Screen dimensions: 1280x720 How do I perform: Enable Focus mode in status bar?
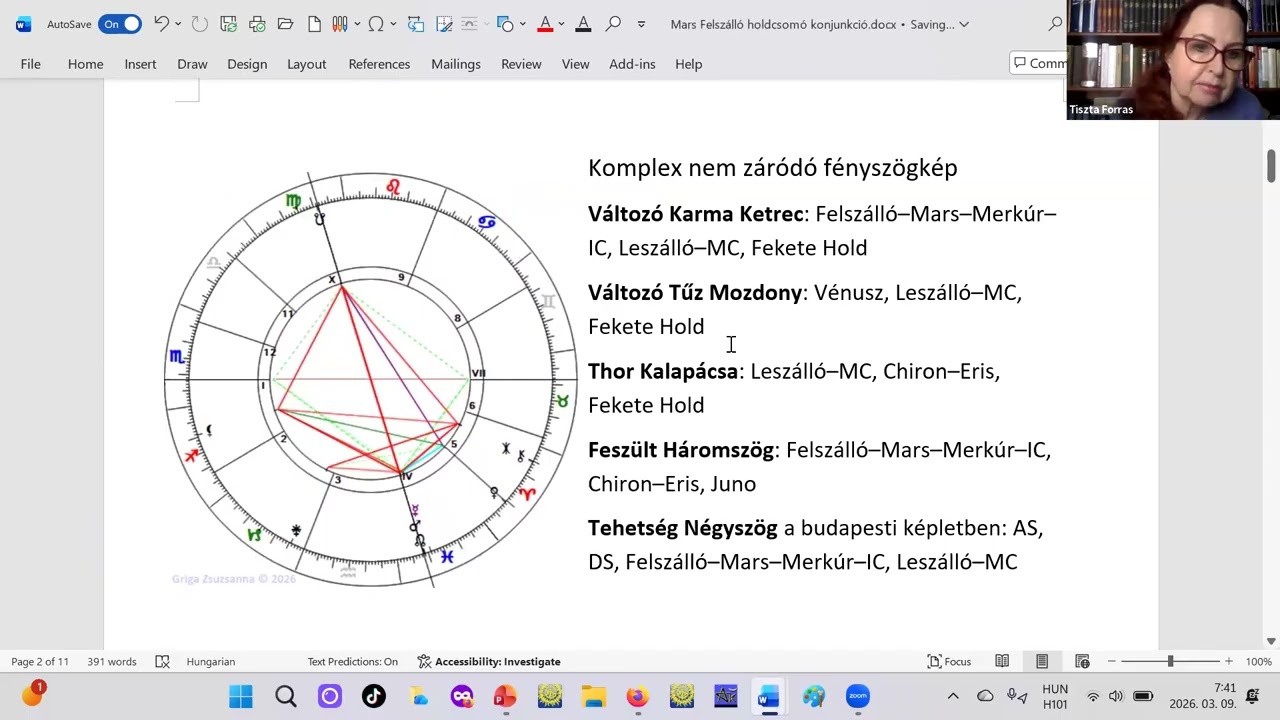949,661
